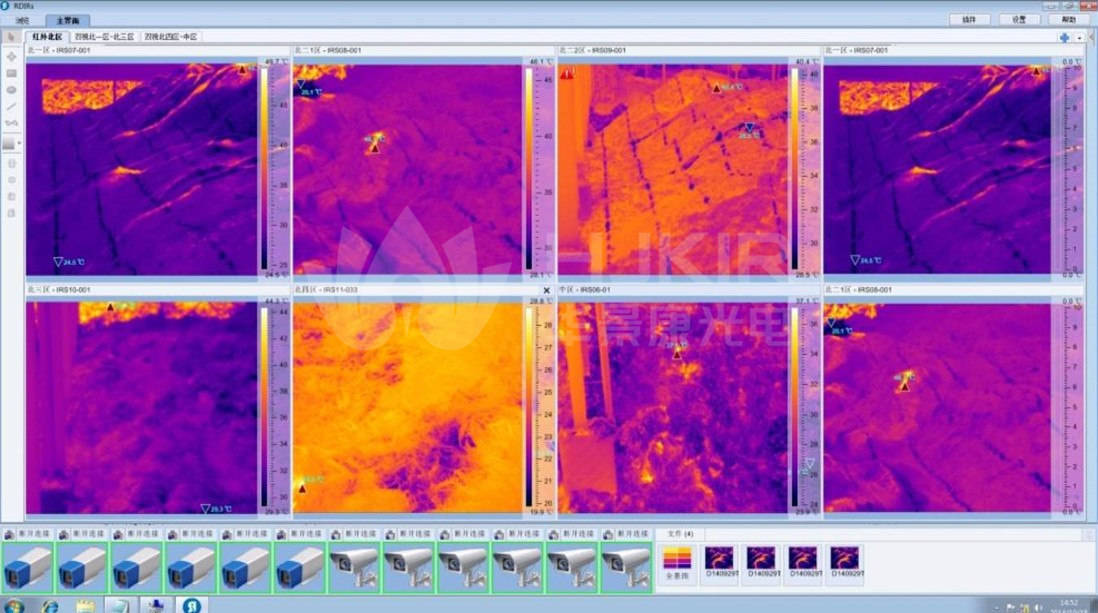Close the IRS11-033 camera panel
1098x613 pixels.
[546, 290]
